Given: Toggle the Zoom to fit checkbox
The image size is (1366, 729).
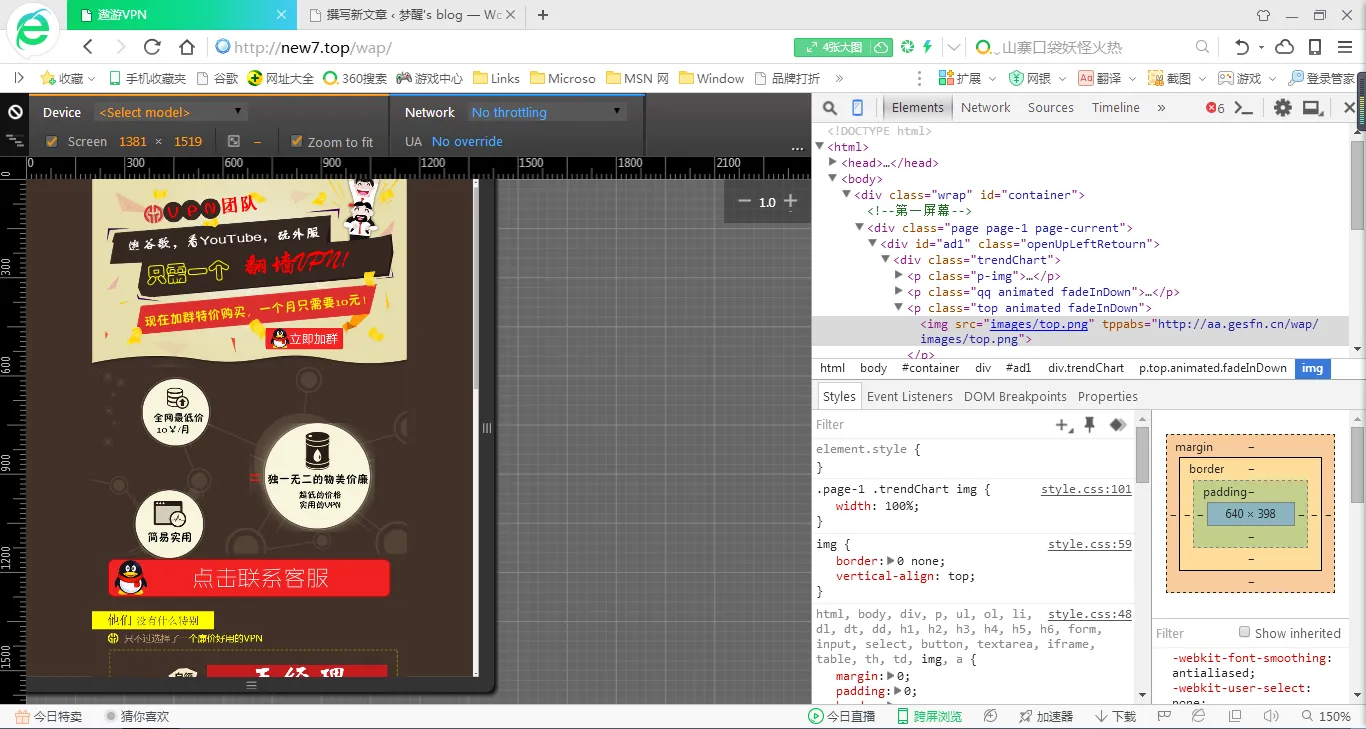Looking at the screenshot, I should click(296, 141).
